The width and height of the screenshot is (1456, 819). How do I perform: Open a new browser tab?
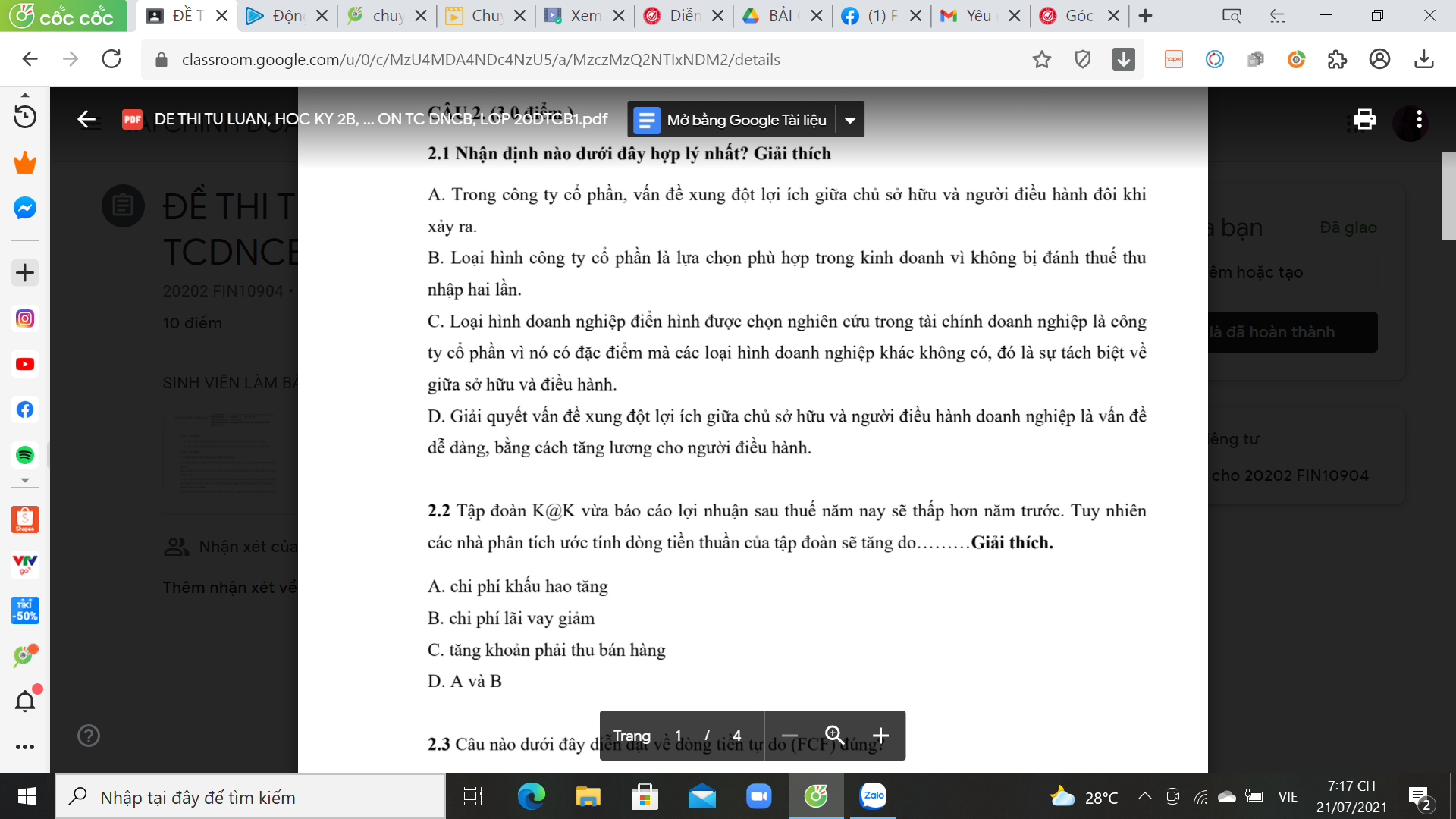tap(1146, 16)
